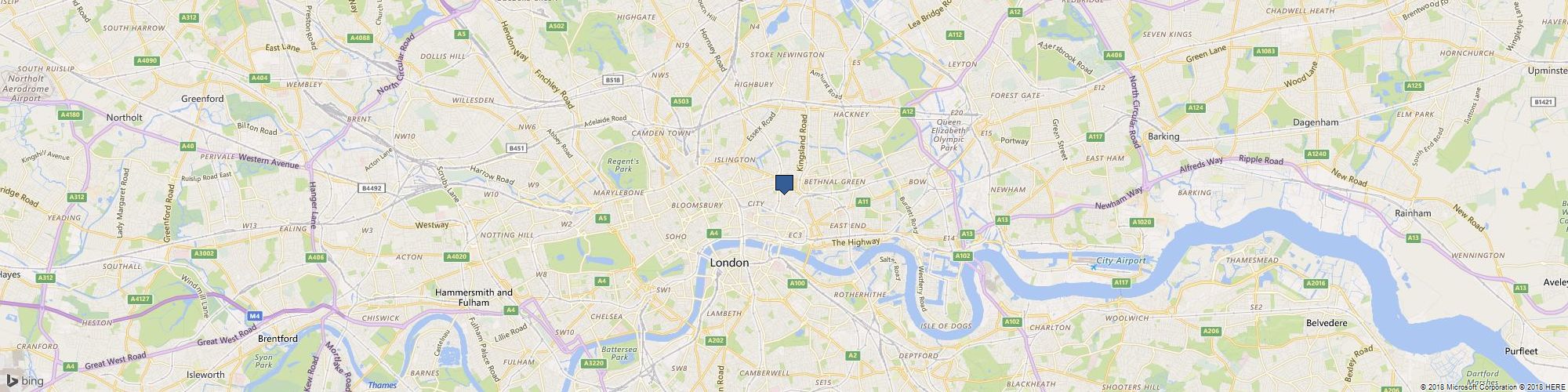The width and height of the screenshot is (1568, 392).
Task: Select the Dagenham place label
Action: coord(1316,123)
